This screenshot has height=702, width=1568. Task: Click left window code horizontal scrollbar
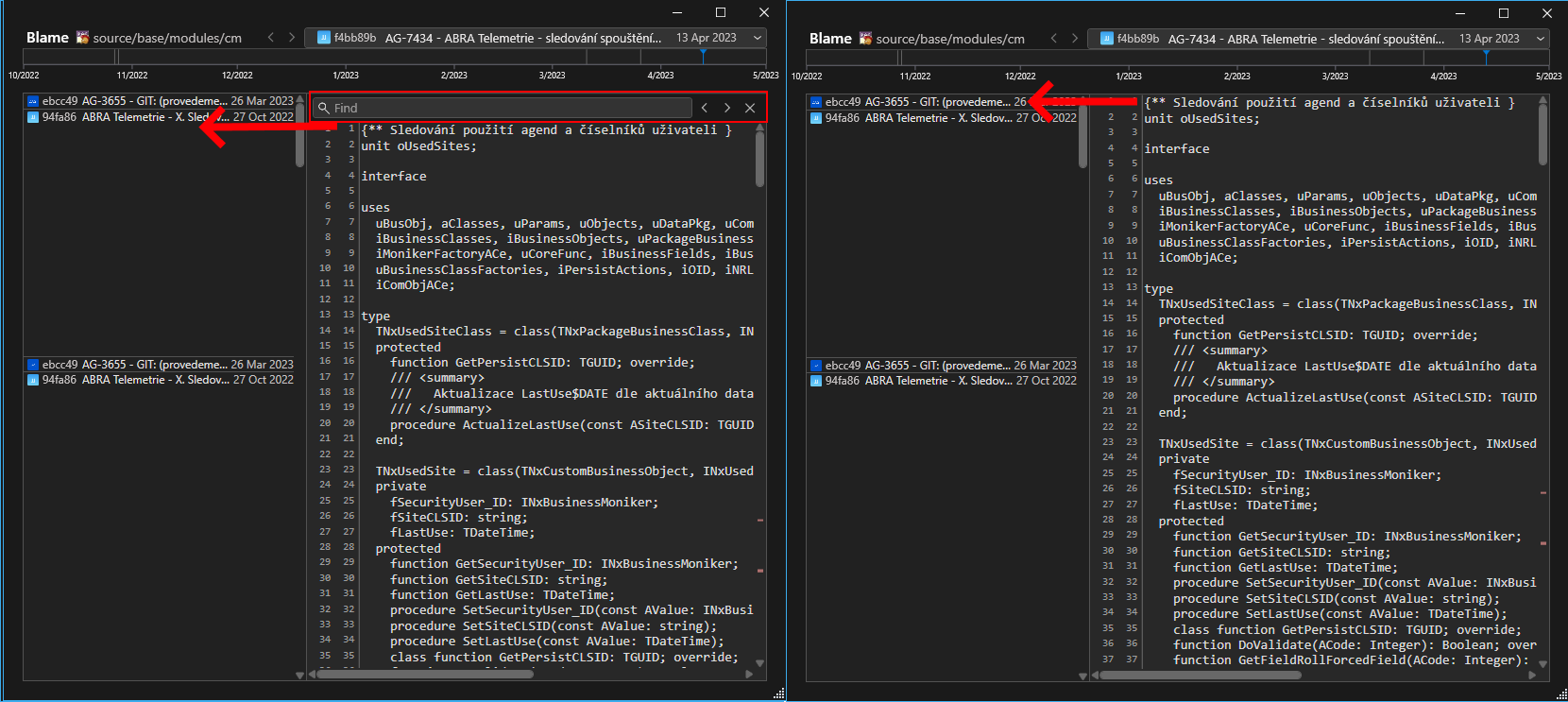tap(425, 674)
